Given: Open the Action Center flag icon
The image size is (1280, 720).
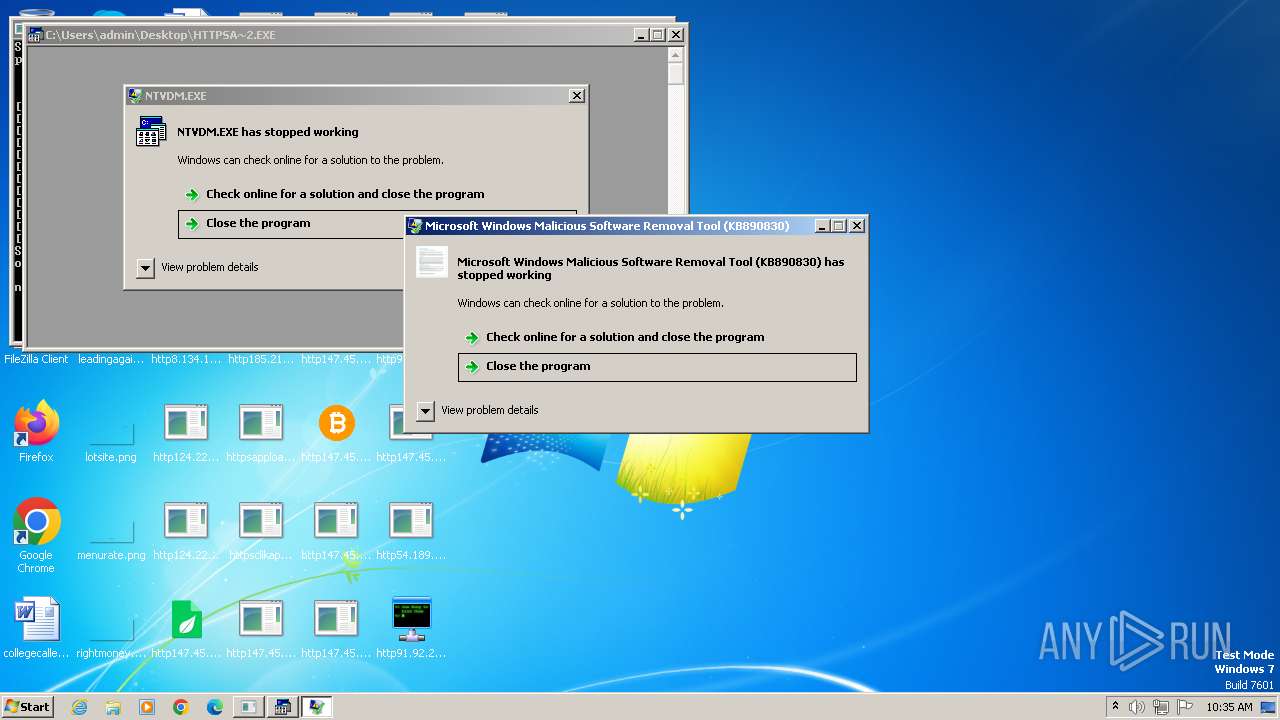Looking at the screenshot, I should coord(1185,707).
